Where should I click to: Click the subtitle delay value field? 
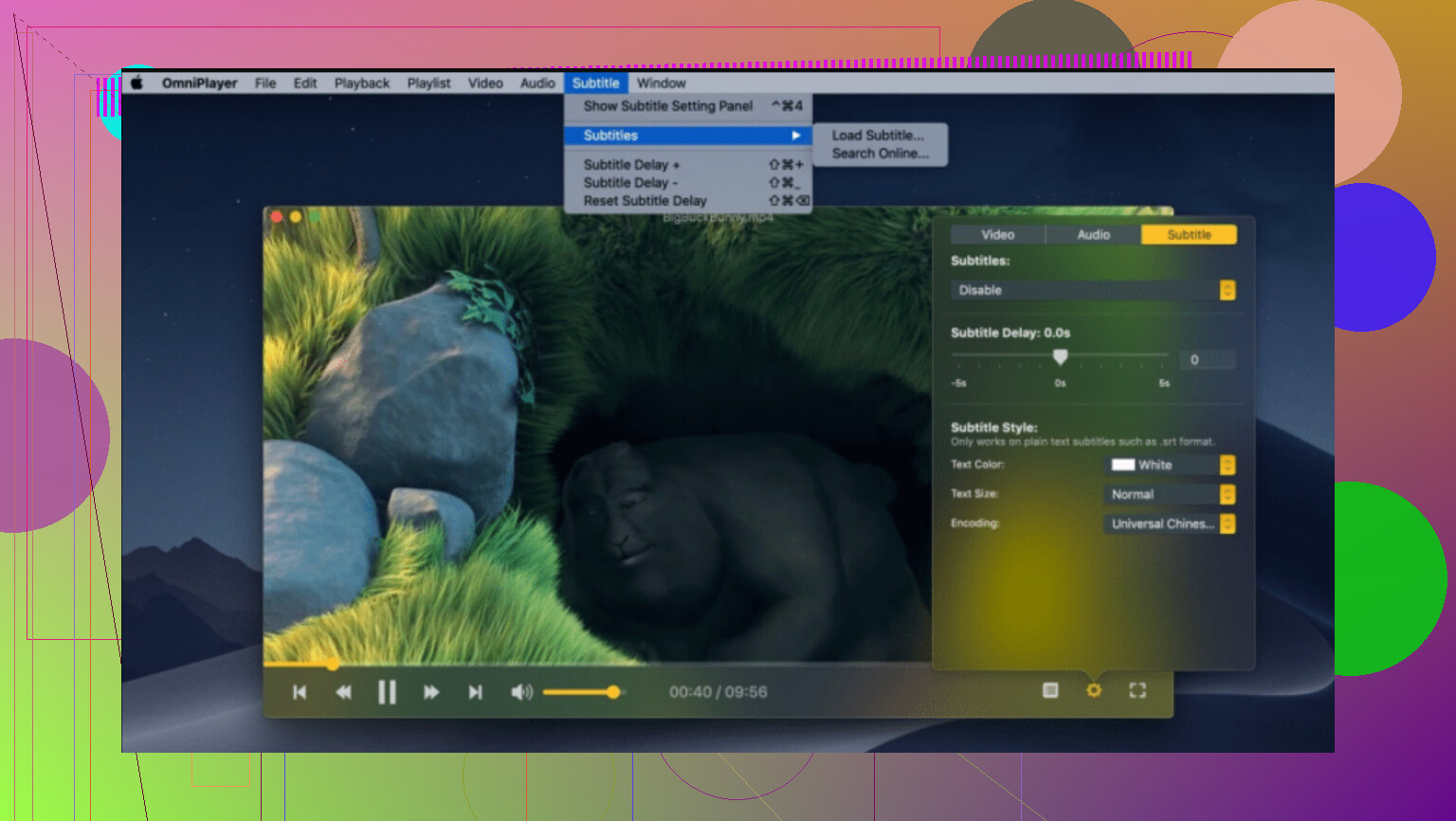coord(1207,359)
